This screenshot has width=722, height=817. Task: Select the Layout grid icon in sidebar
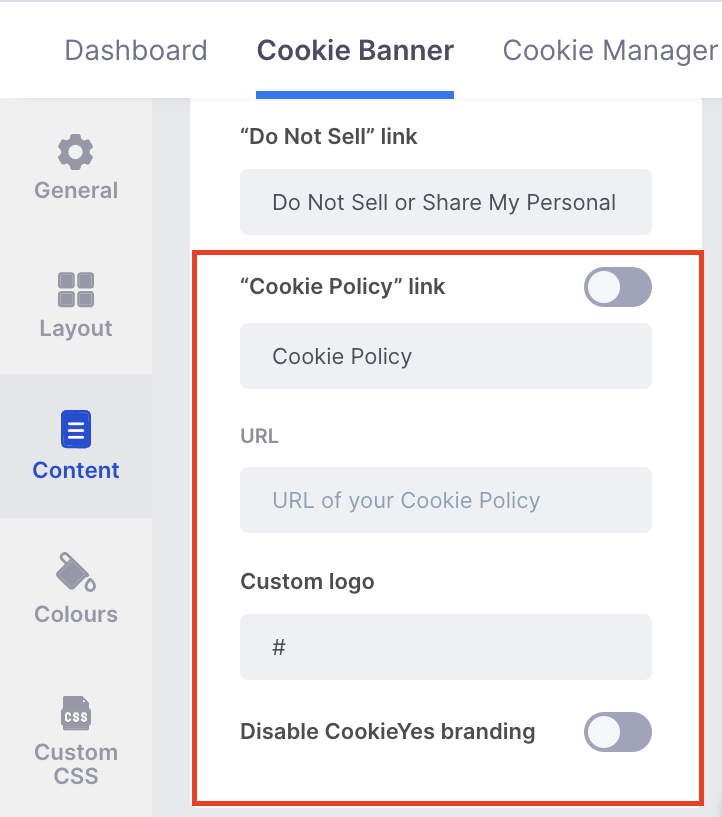(76, 289)
